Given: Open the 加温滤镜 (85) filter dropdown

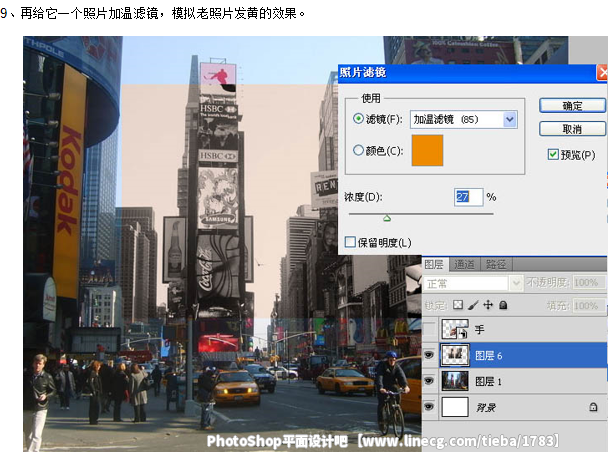Looking at the screenshot, I should pyautogui.click(x=464, y=120).
